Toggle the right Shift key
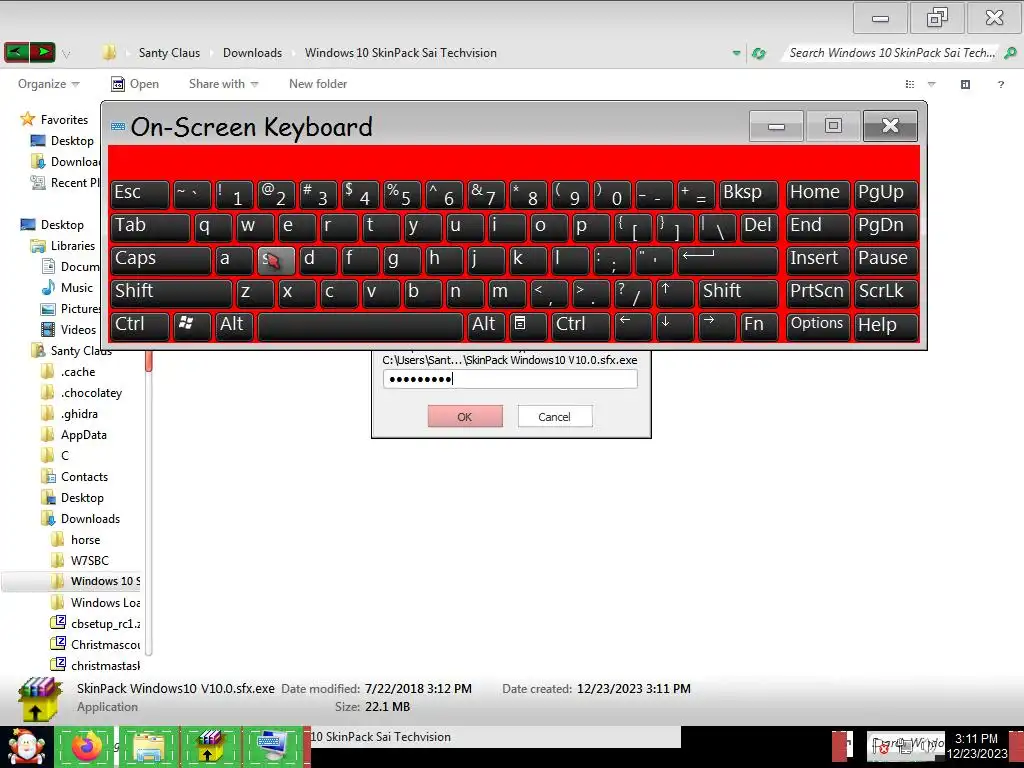 point(739,293)
